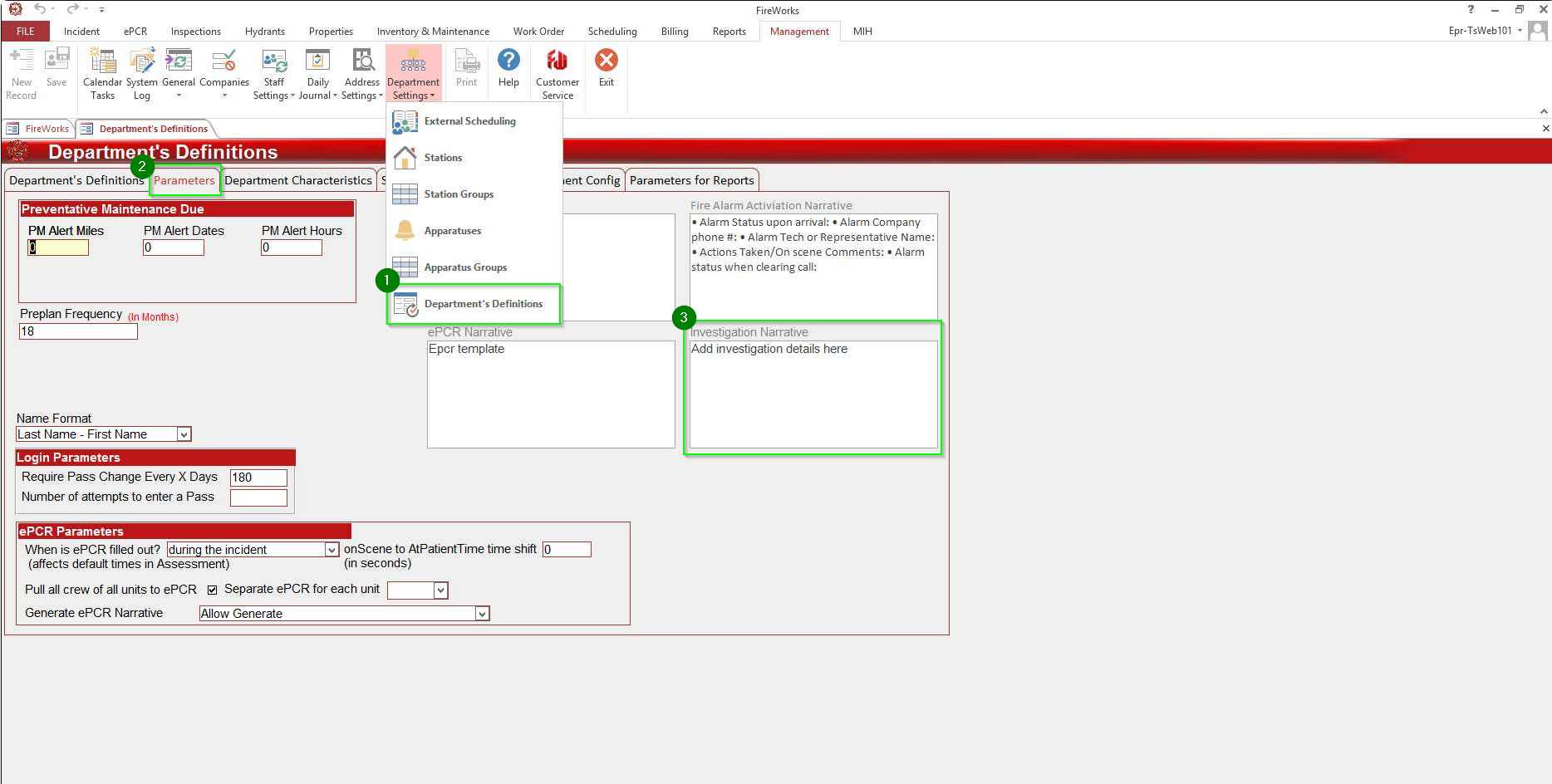1552x784 pixels.
Task: Toggle Pull all crew of all units checkbox
Action: tap(212, 590)
